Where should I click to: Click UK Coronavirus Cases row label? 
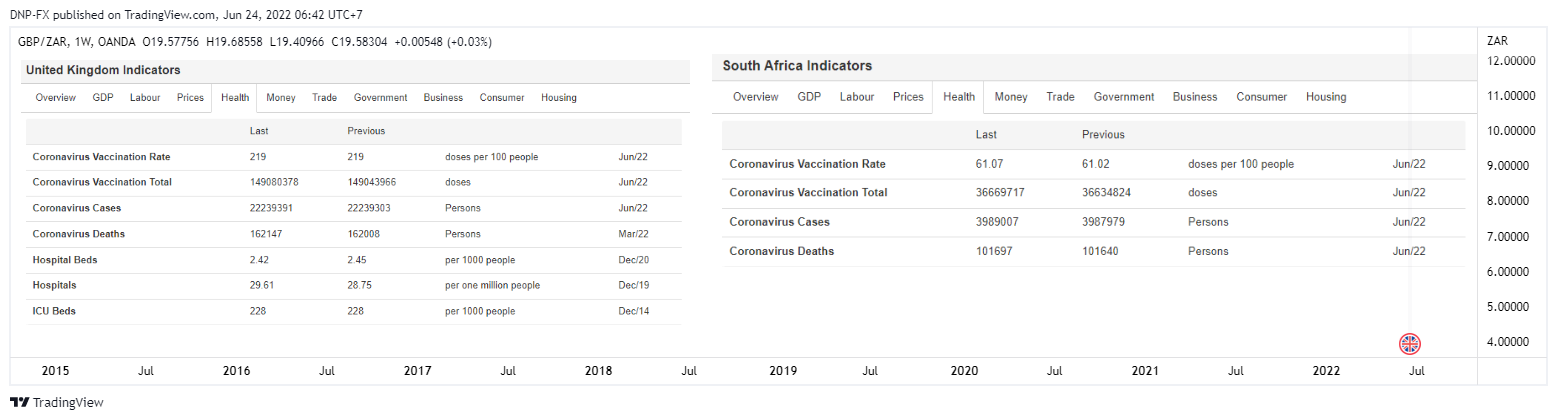click(x=78, y=208)
